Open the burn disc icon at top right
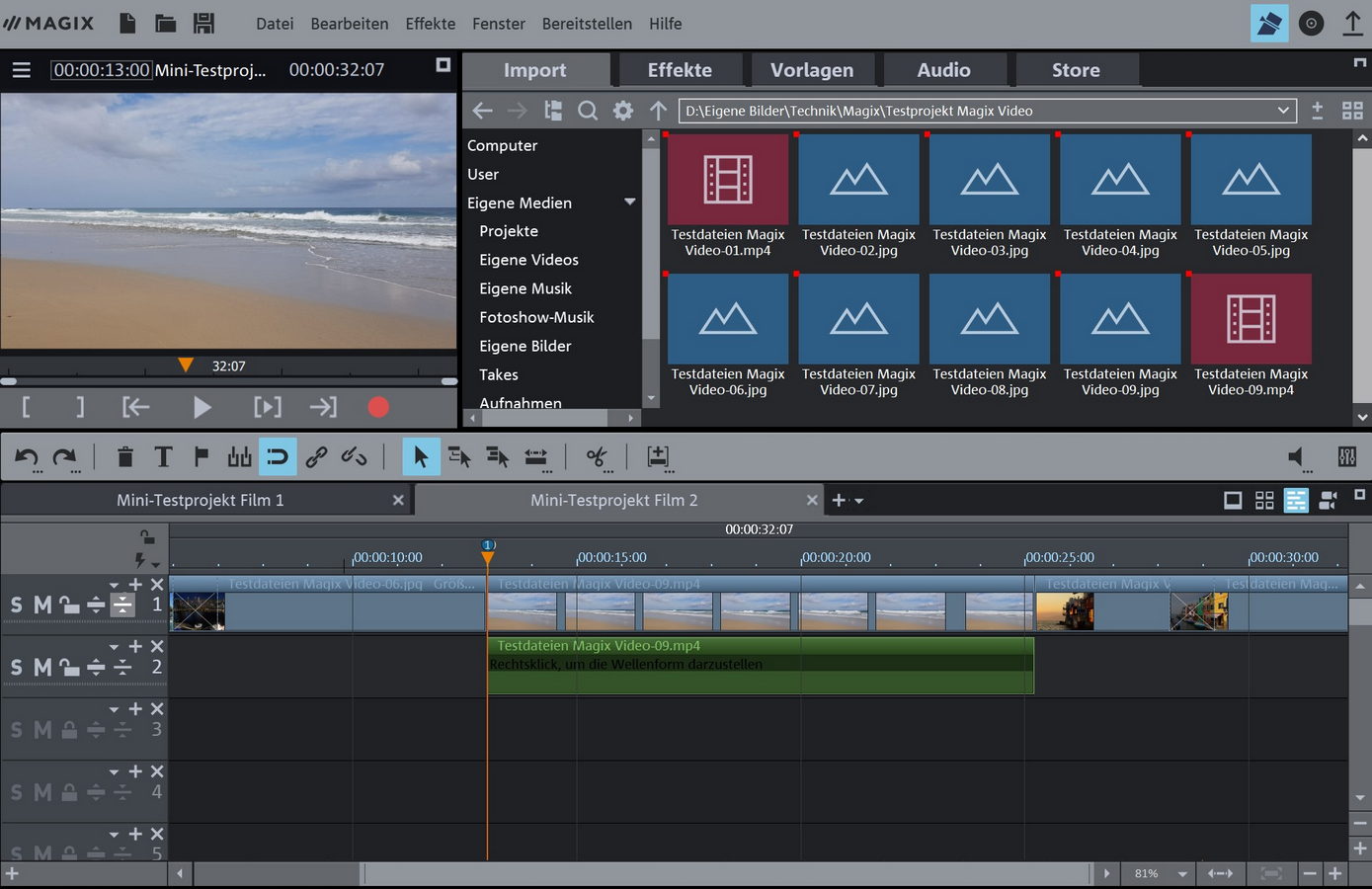 [x=1311, y=24]
